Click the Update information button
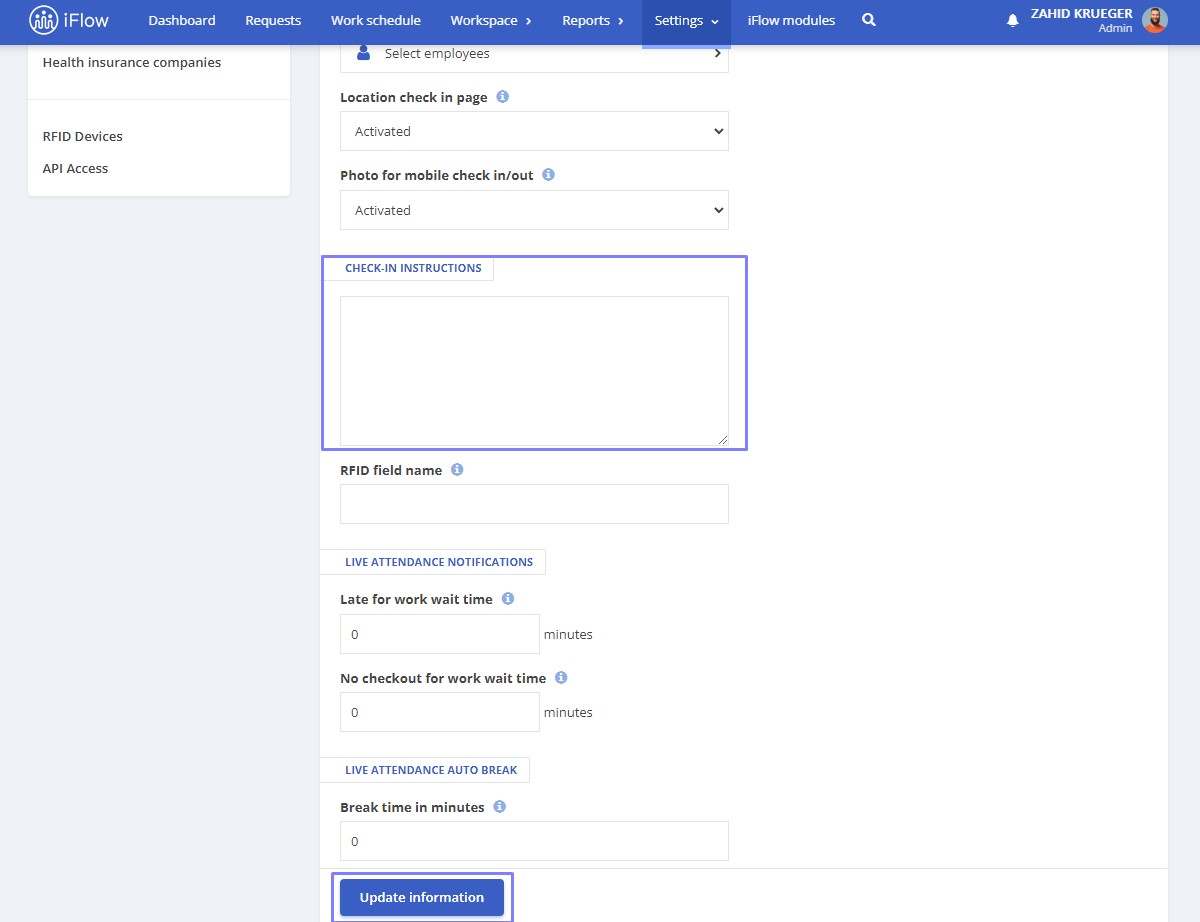The height and width of the screenshot is (922, 1200). coord(422,897)
